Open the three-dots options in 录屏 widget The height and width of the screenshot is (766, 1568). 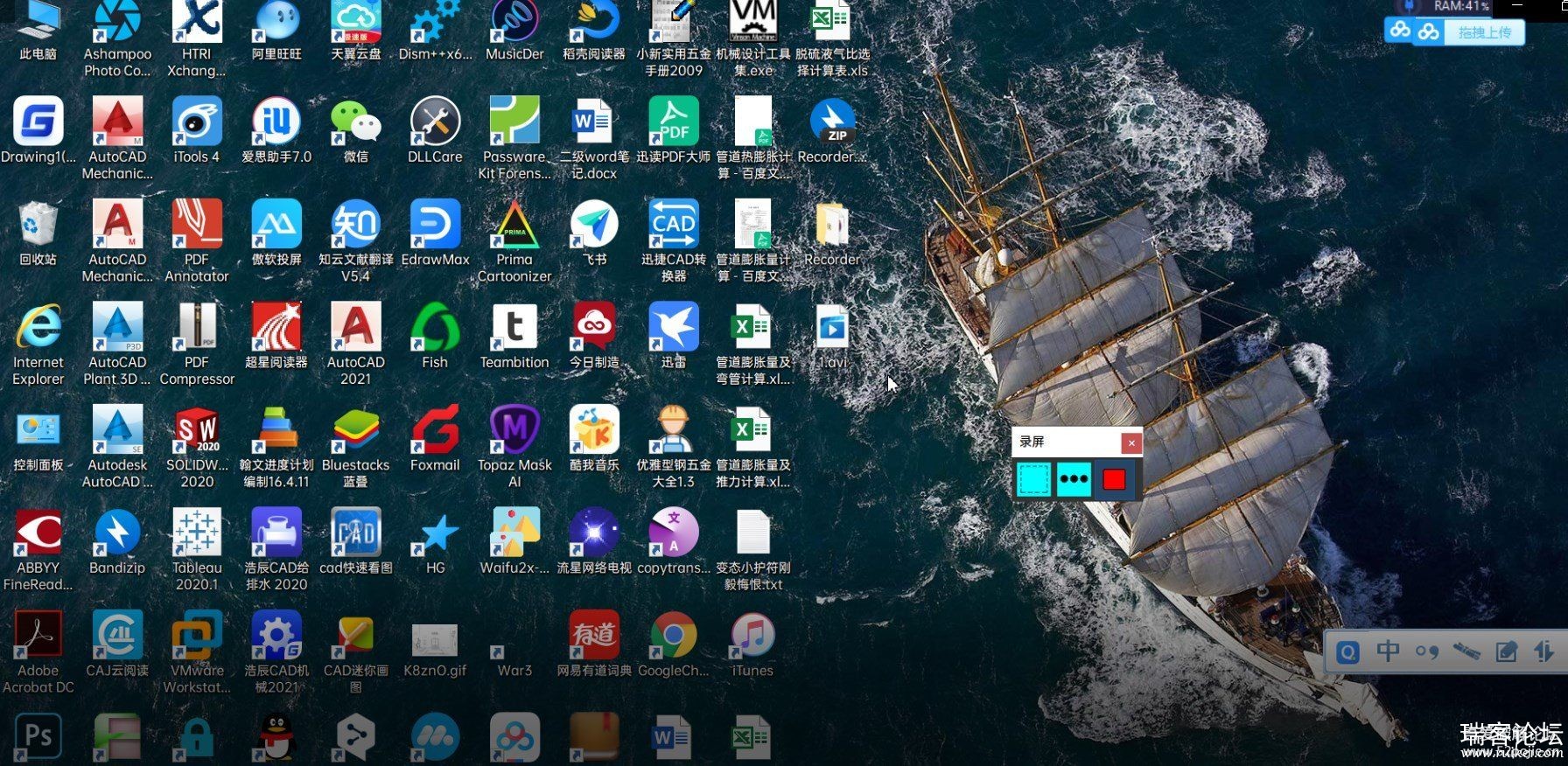tap(1074, 479)
